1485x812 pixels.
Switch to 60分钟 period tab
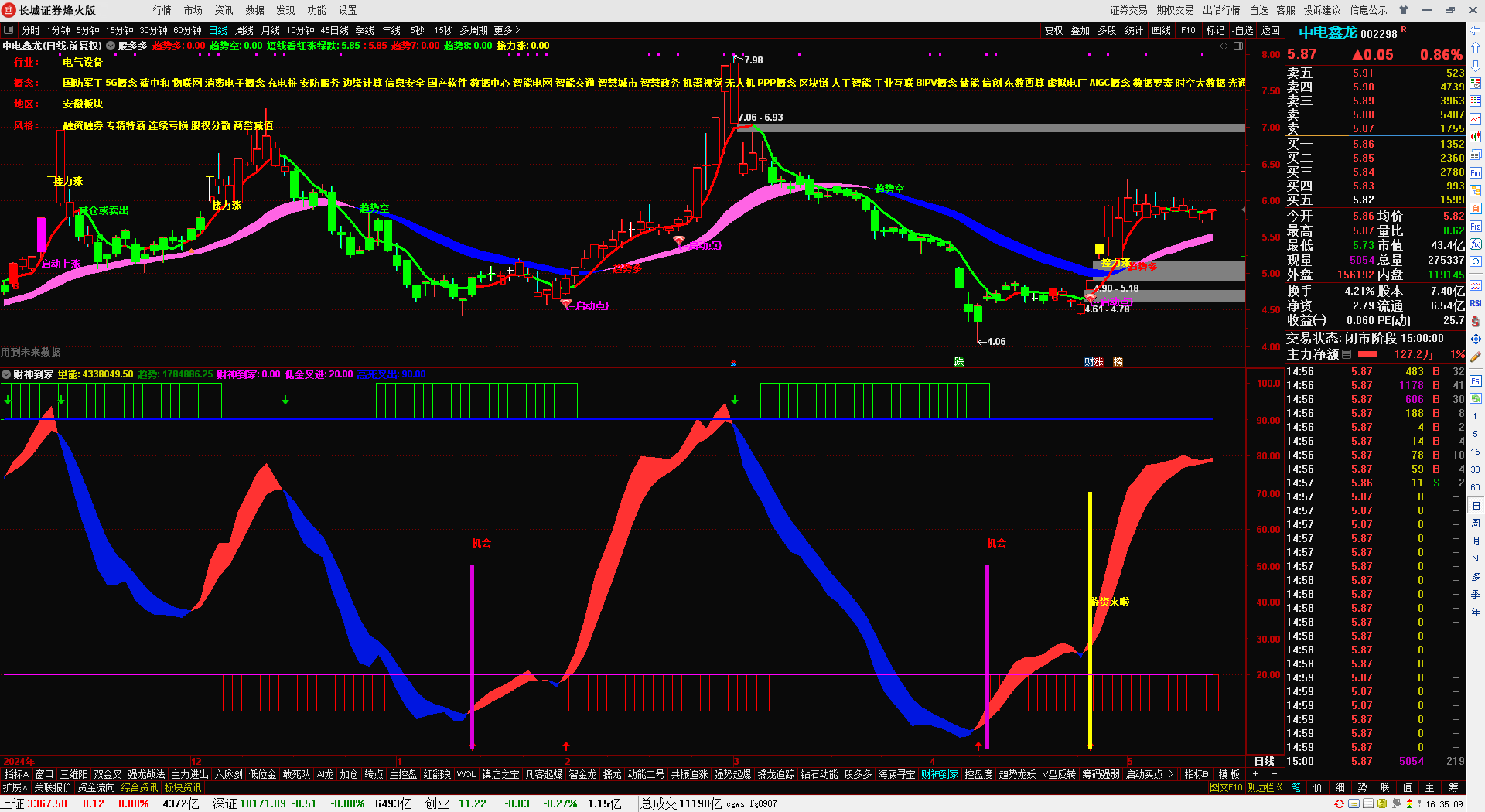[187, 30]
